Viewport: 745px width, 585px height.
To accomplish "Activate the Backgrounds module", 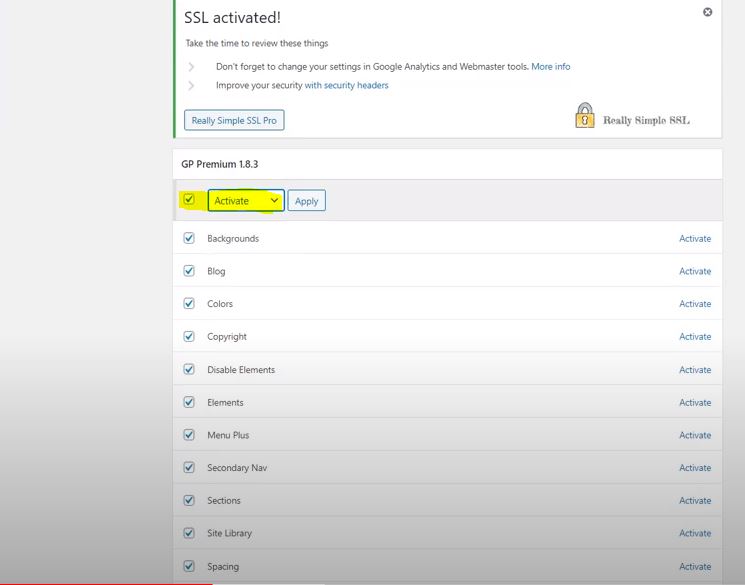I will click(x=695, y=239).
